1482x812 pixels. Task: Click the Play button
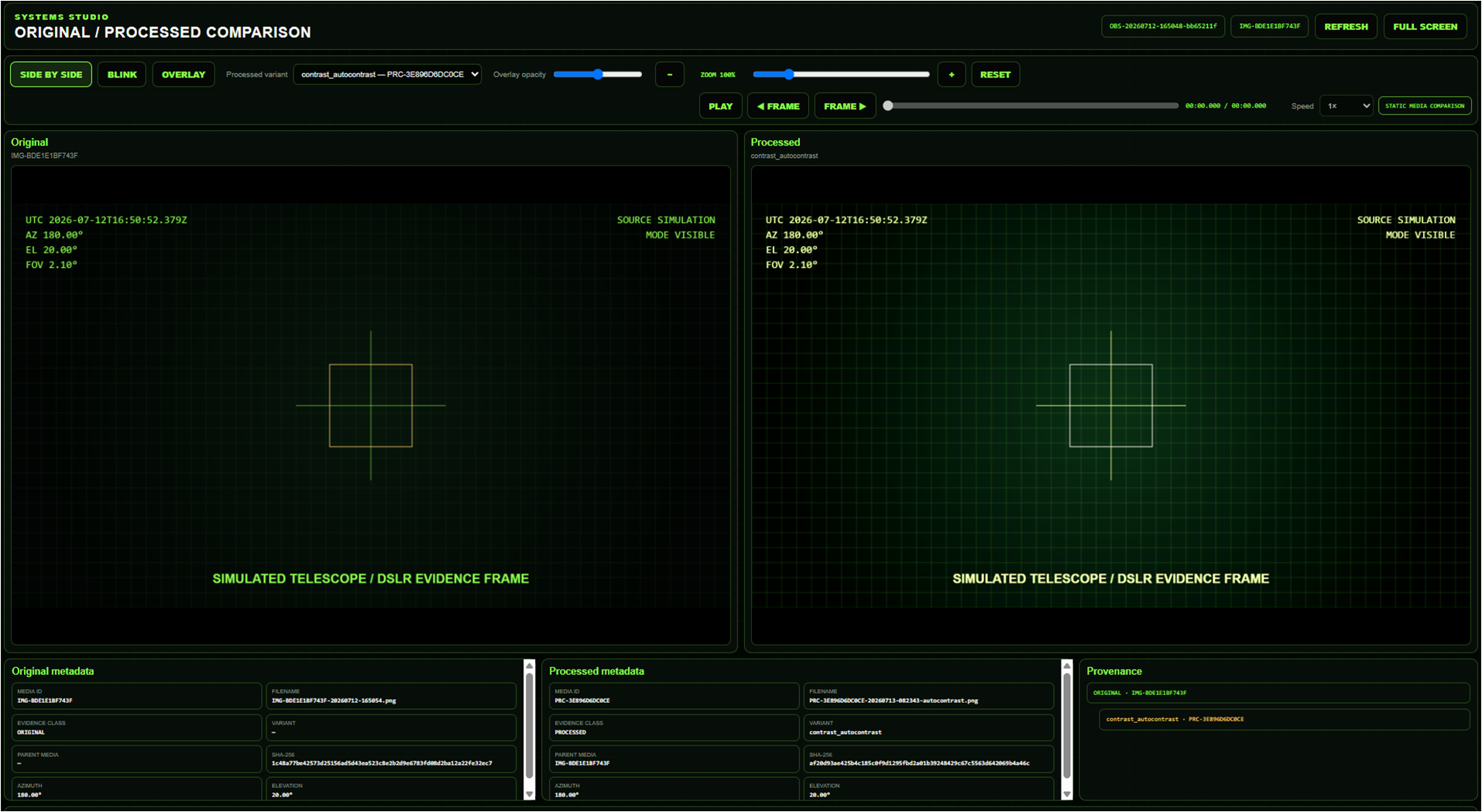pyautogui.click(x=720, y=106)
